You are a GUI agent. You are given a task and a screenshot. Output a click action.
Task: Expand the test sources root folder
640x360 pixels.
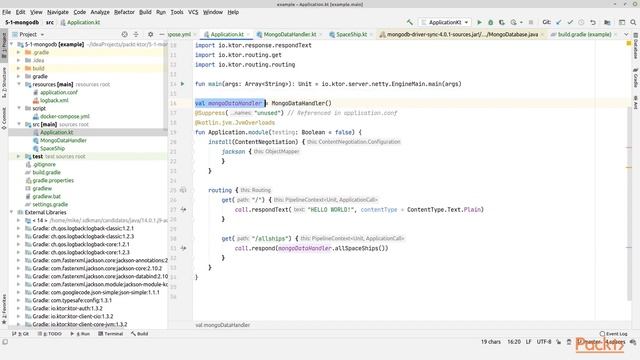[18, 156]
